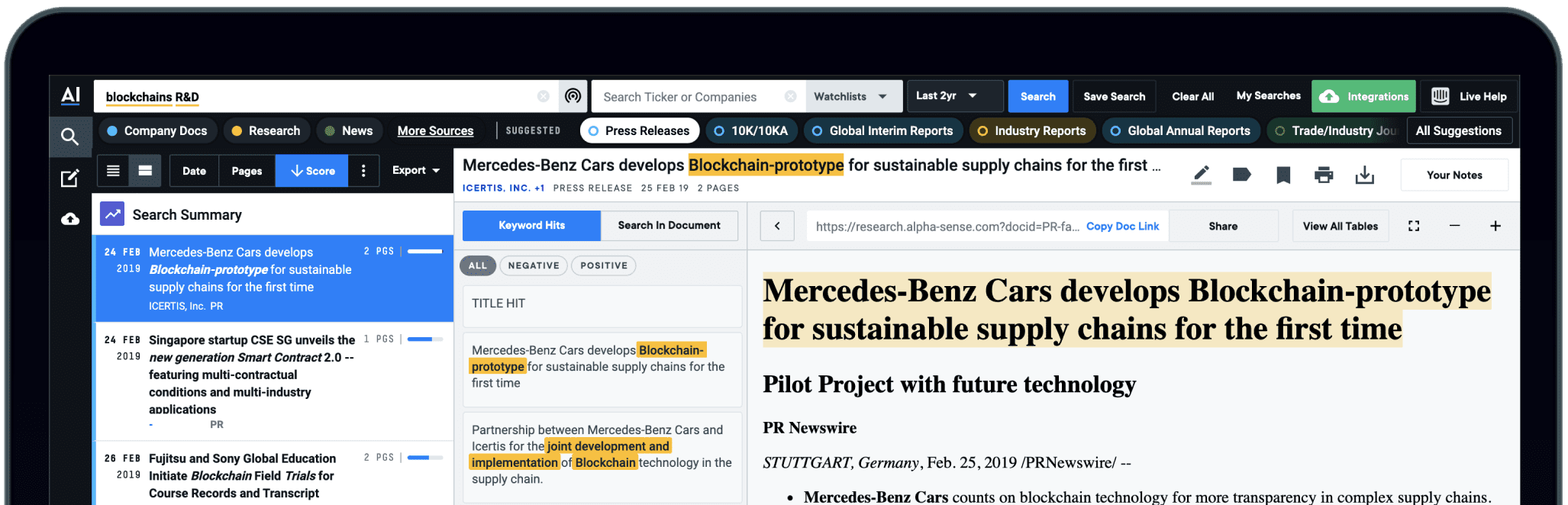Click the TITLE HIT keyword card
This screenshot has width=1568, height=505.
click(x=602, y=306)
